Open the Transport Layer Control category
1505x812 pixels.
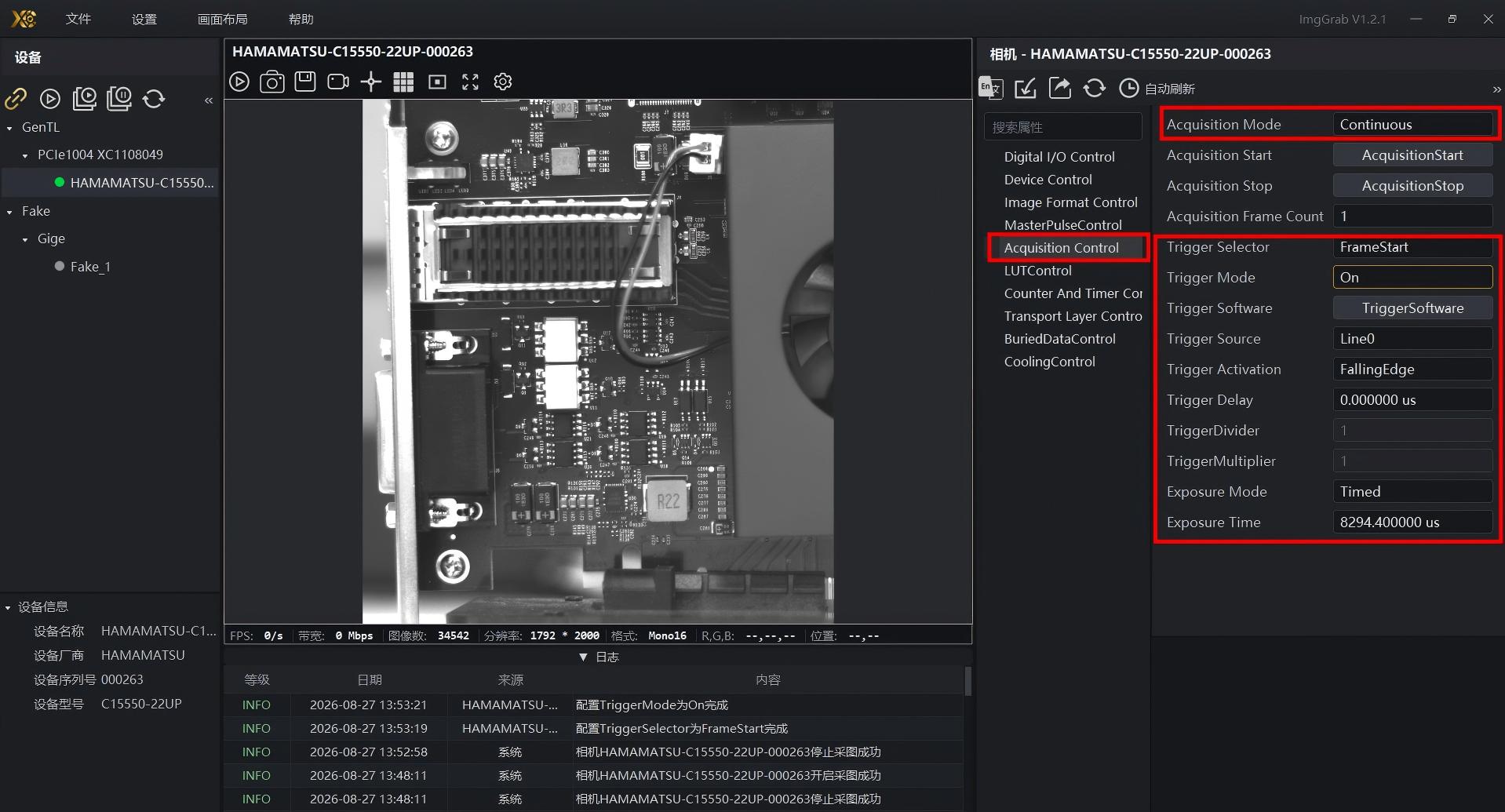(x=1073, y=316)
